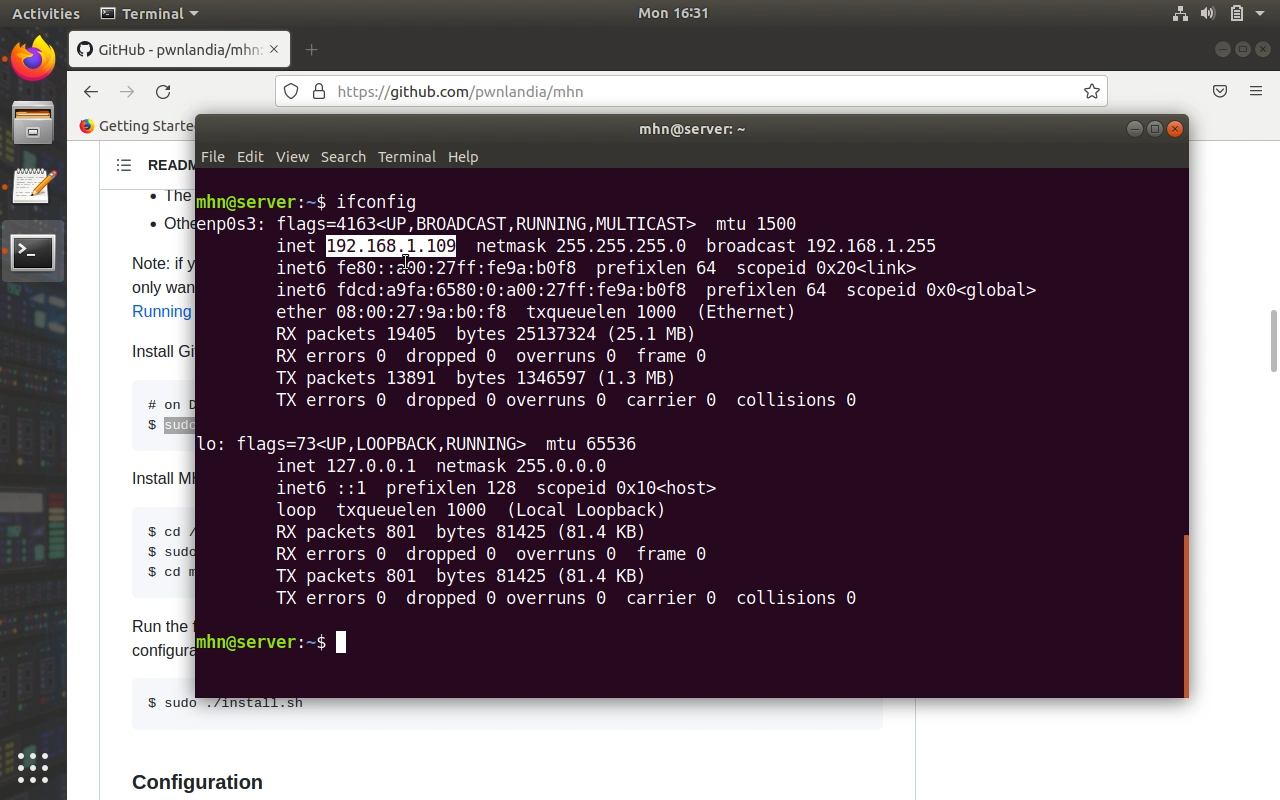
Task: Open a new browser tab
Action: coord(311,50)
